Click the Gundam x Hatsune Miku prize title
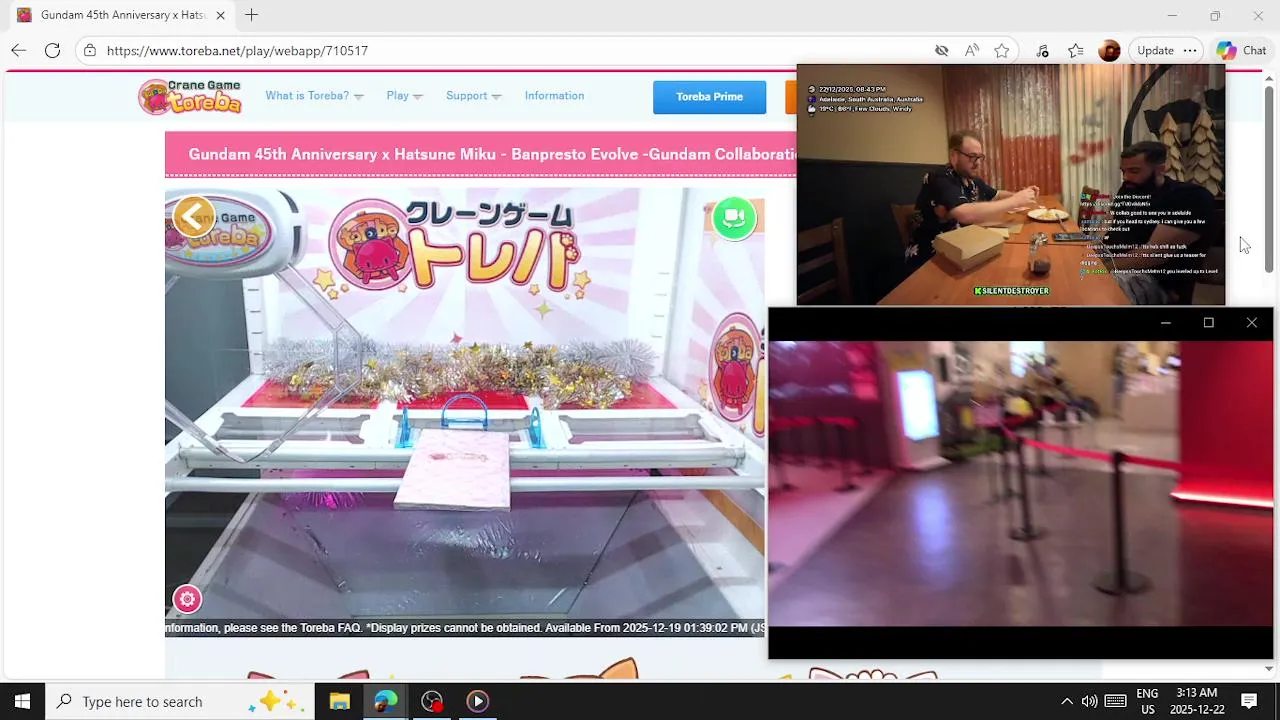 (492, 154)
